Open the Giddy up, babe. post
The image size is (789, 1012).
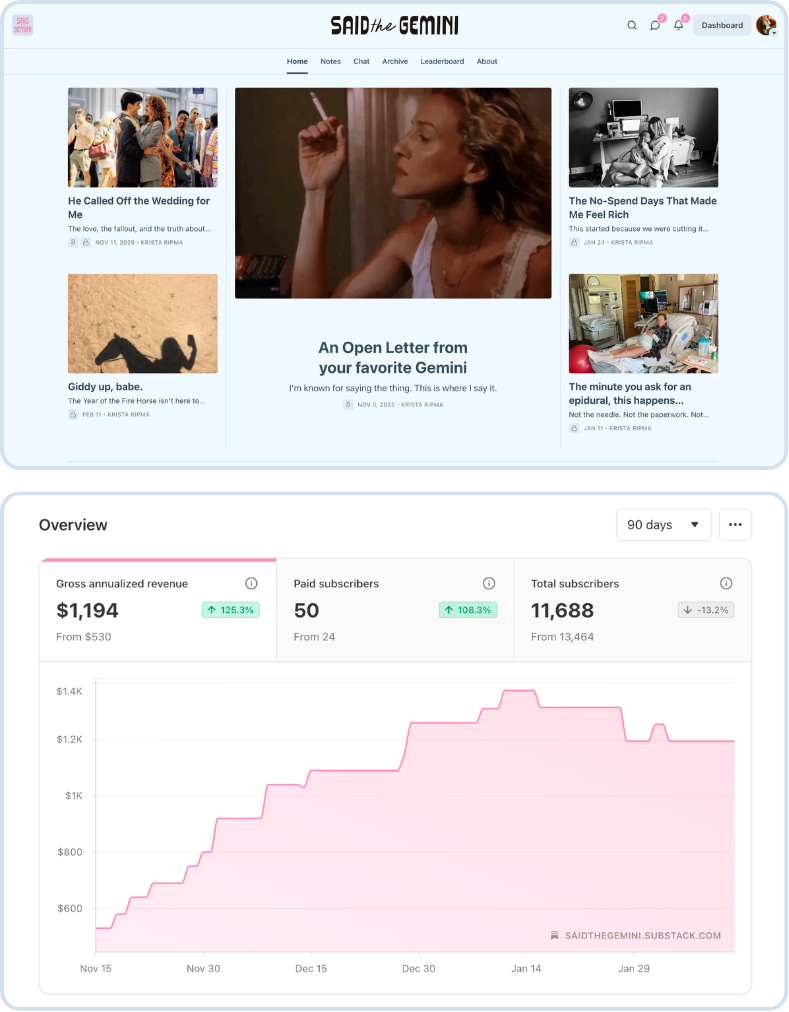(105, 387)
